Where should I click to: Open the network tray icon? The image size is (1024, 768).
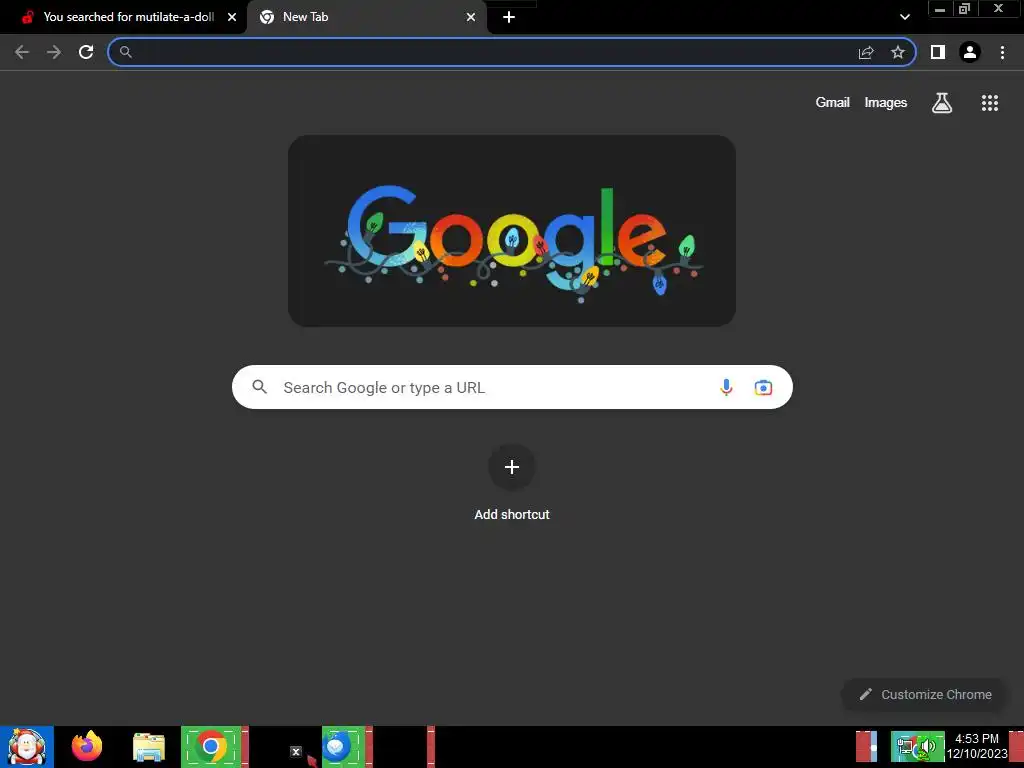click(906, 746)
